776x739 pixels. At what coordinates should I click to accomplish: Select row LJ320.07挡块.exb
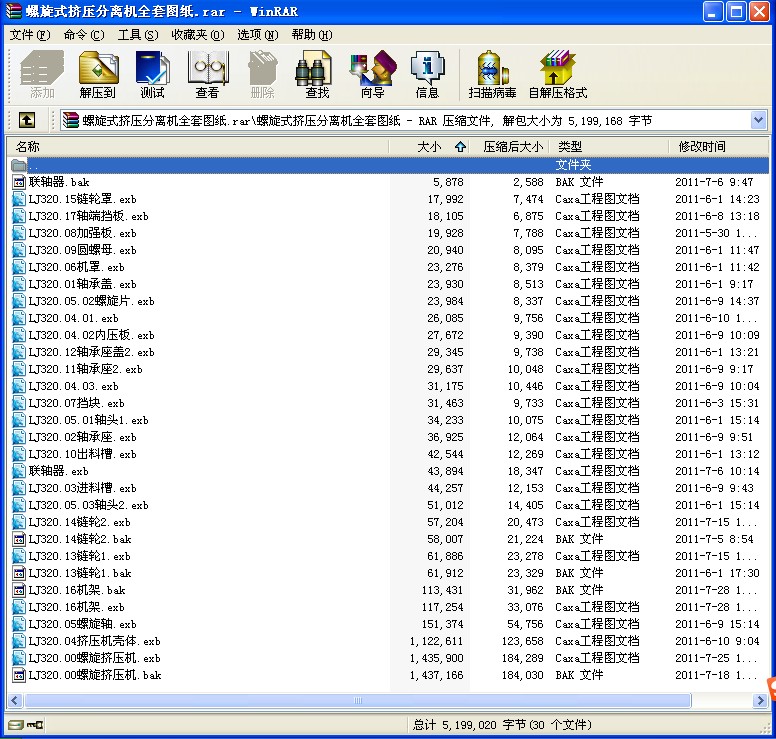point(390,403)
